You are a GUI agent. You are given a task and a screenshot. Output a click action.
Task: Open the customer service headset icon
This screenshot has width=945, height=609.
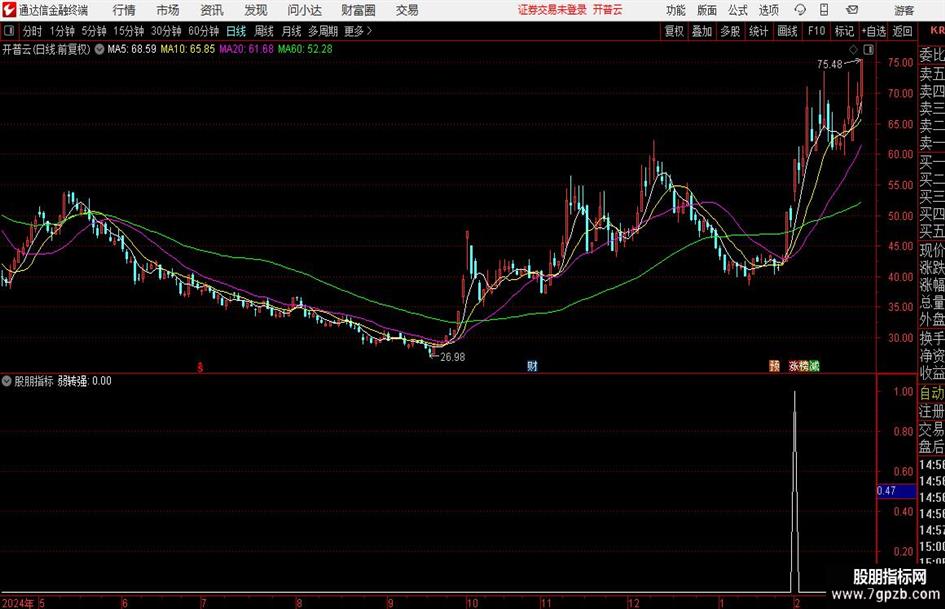click(800, 10)
